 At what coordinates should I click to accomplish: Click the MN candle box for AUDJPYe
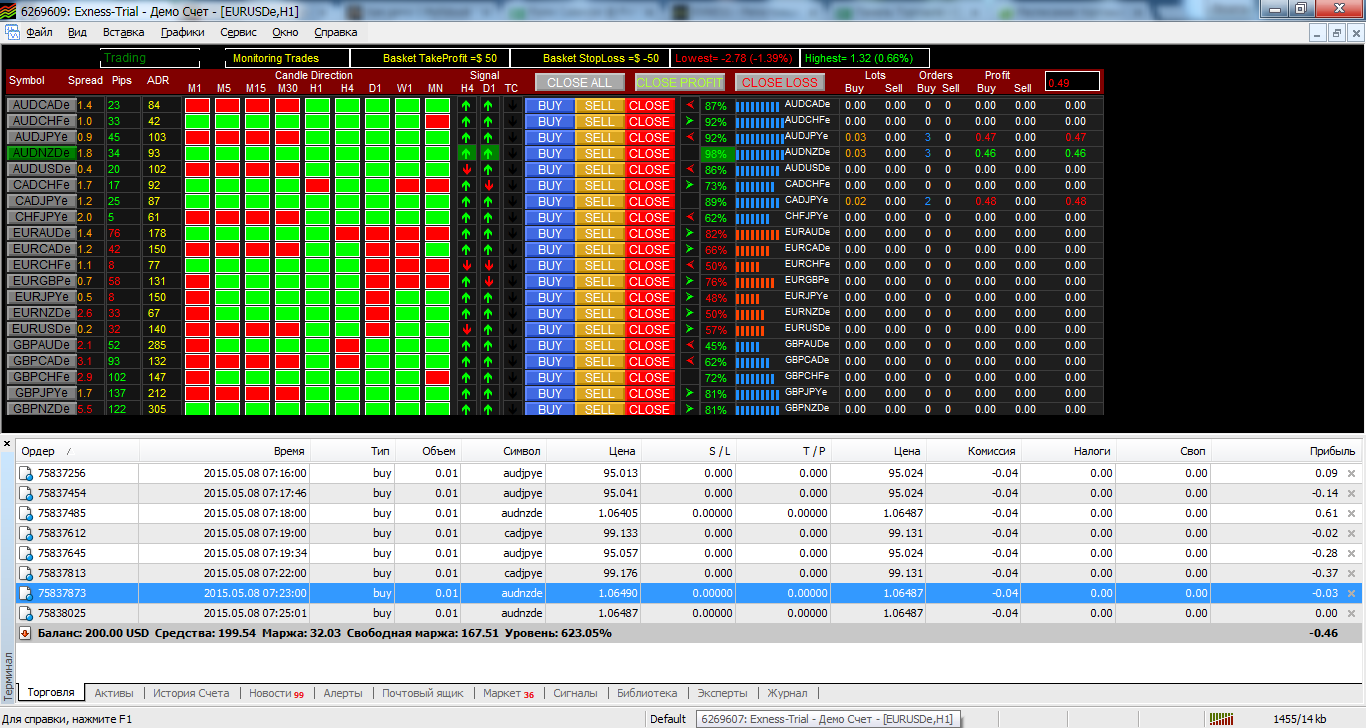tap(437, 137)
